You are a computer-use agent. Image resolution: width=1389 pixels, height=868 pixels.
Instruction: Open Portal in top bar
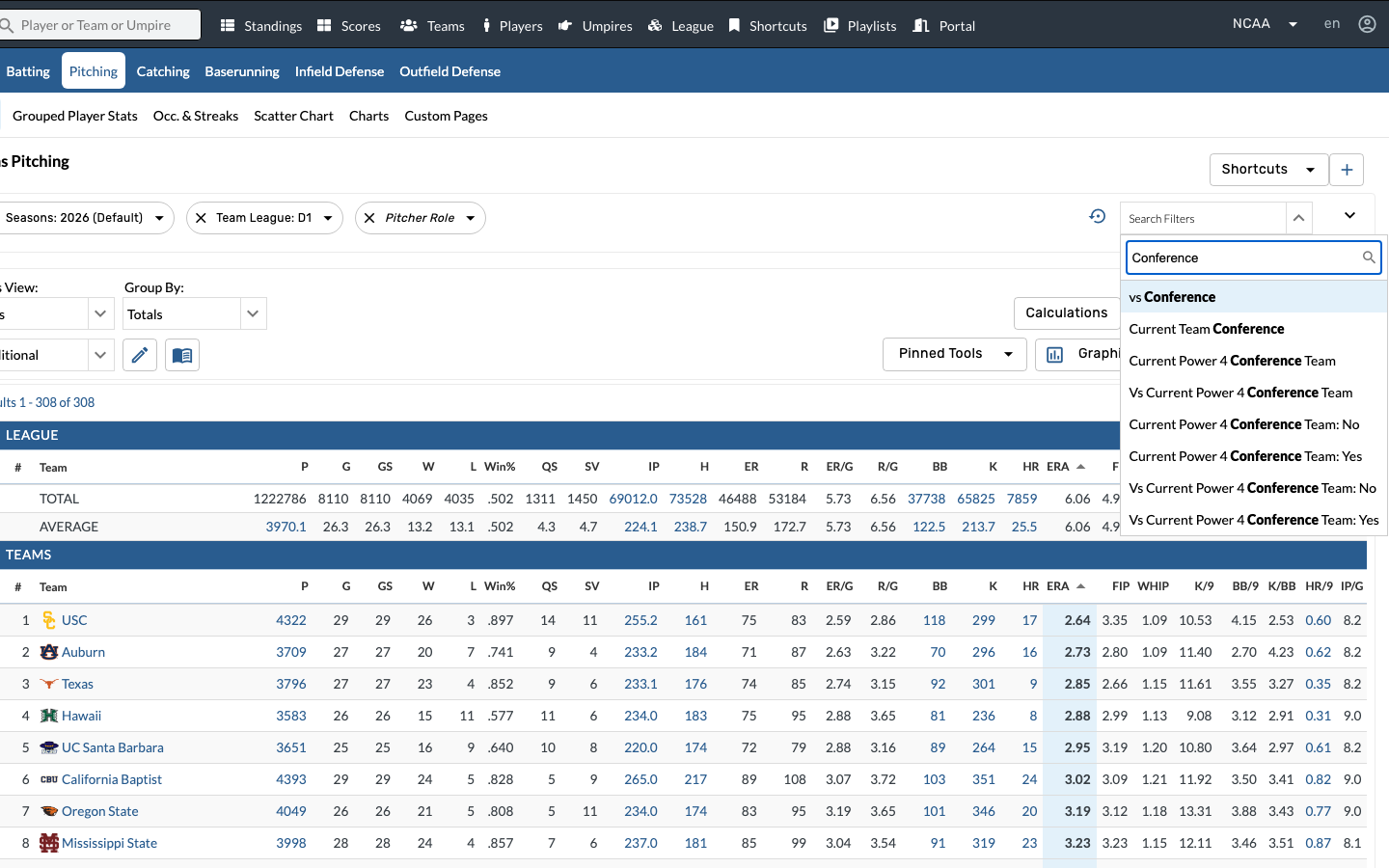[x=944, y=26]
